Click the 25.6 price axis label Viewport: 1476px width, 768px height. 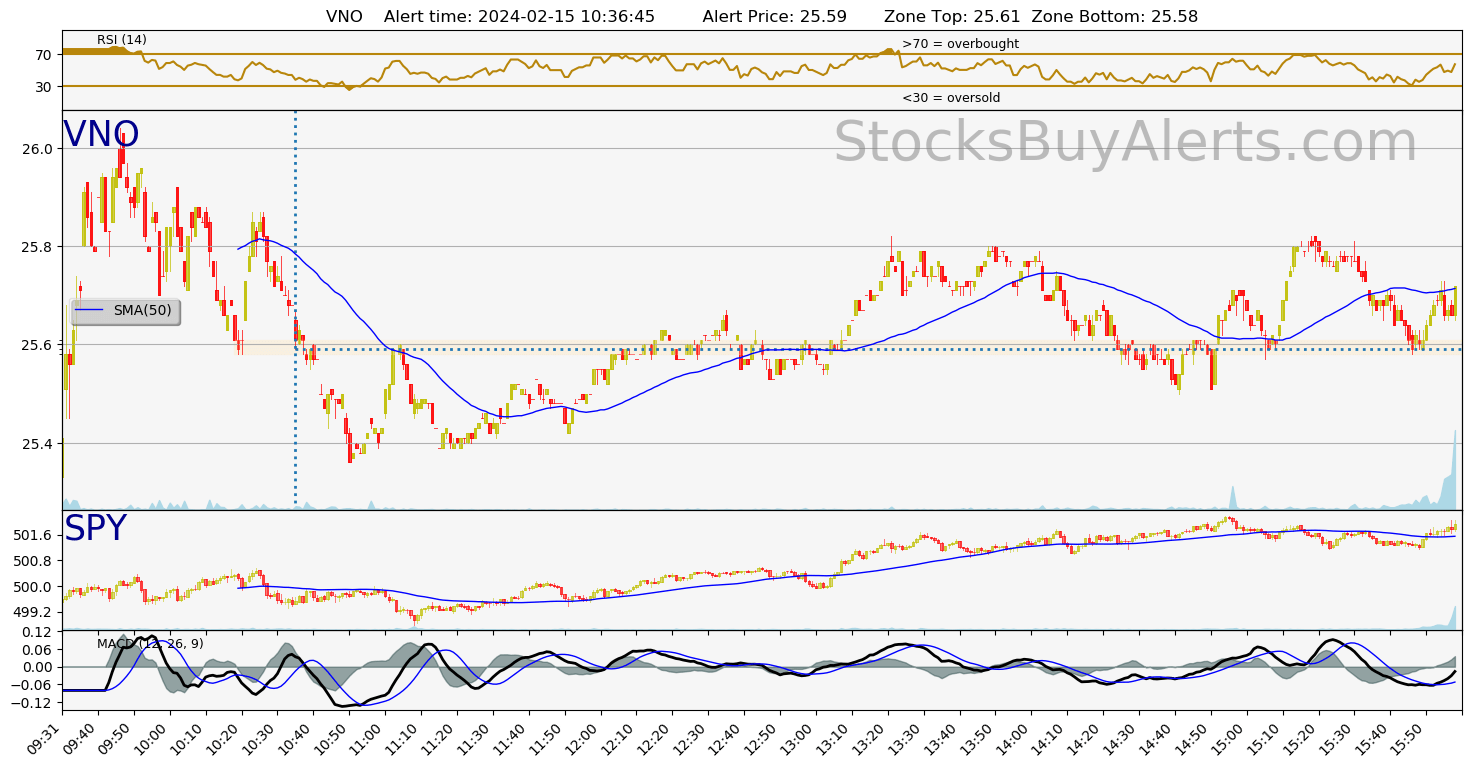(37, 345)
